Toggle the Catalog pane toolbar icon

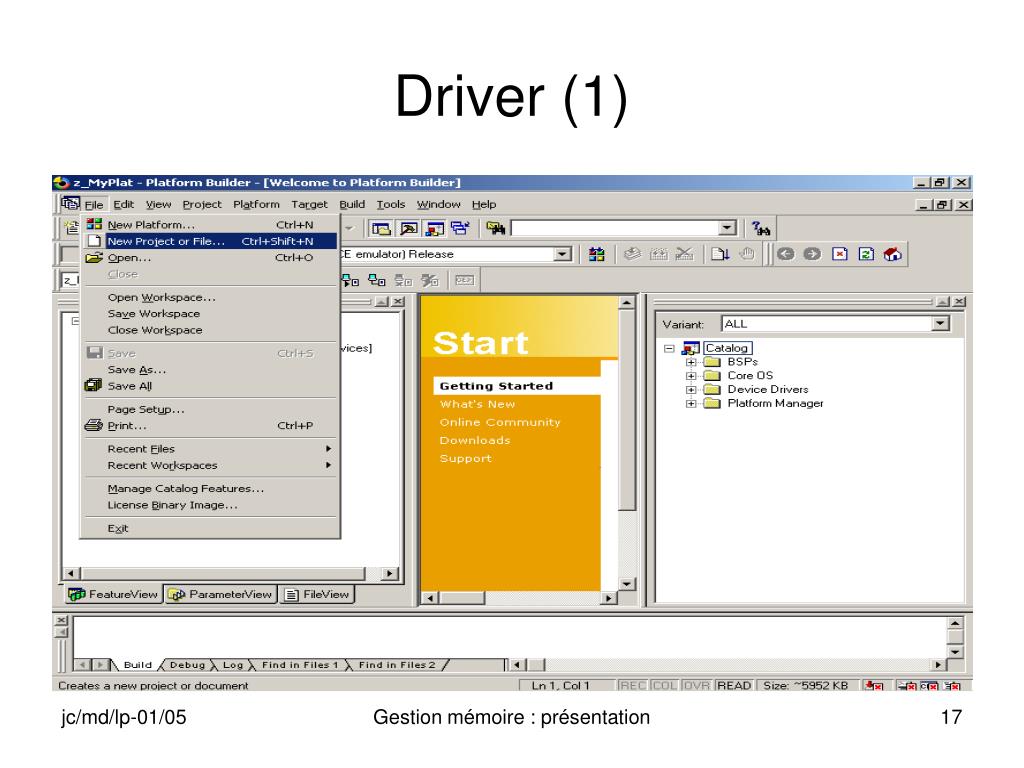tap(435, 228)
